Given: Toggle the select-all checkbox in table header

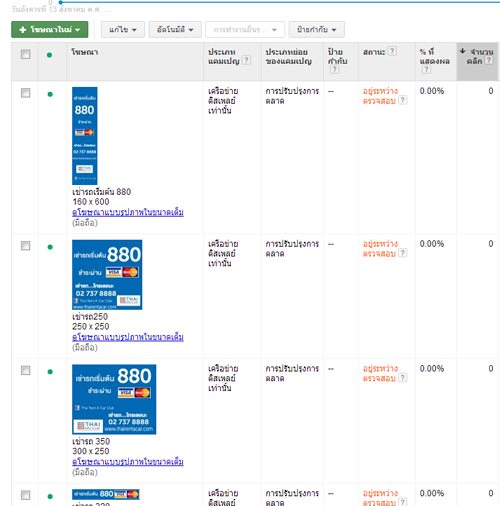Looking at the screenshot, I should click(25, 54).
